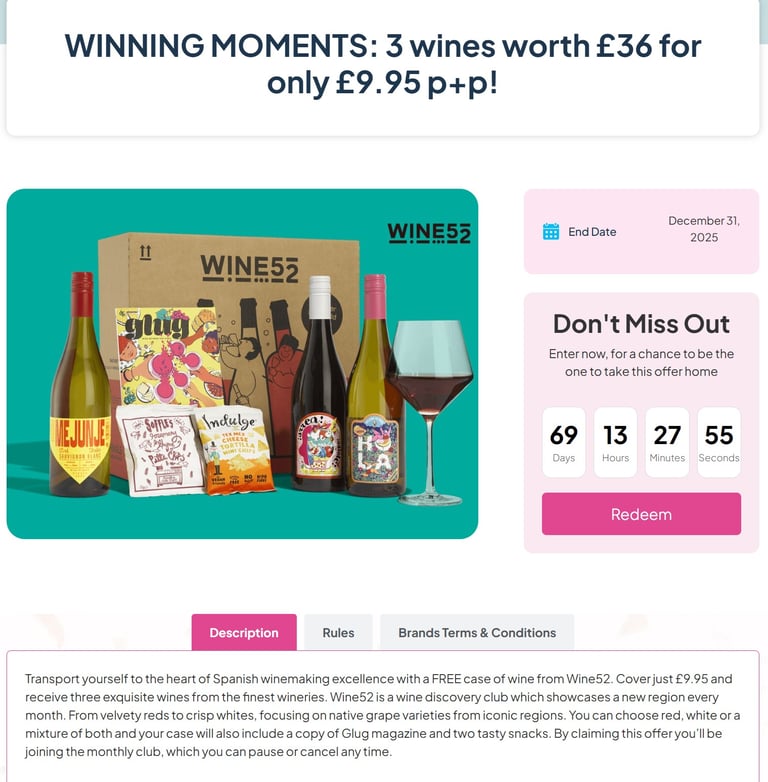Click the Wine52 logo on the banner

429,233
